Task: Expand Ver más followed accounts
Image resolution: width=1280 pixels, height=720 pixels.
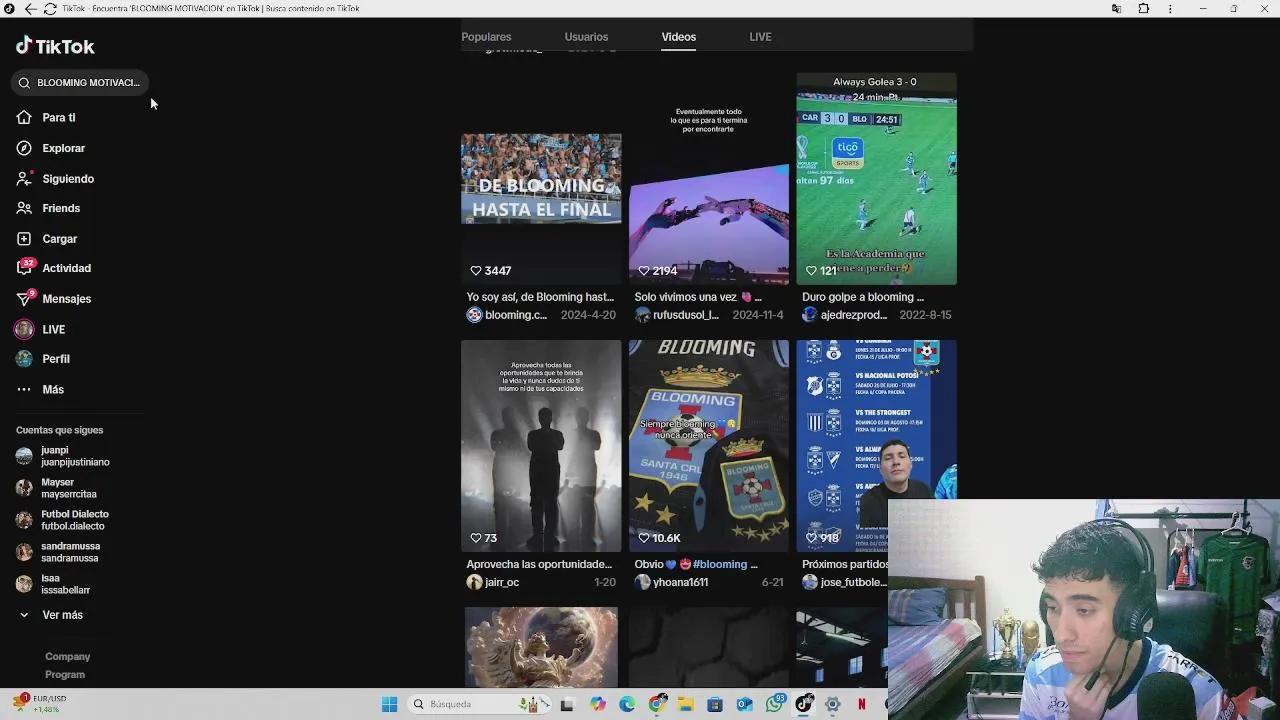Action: (x=51, y=615)
